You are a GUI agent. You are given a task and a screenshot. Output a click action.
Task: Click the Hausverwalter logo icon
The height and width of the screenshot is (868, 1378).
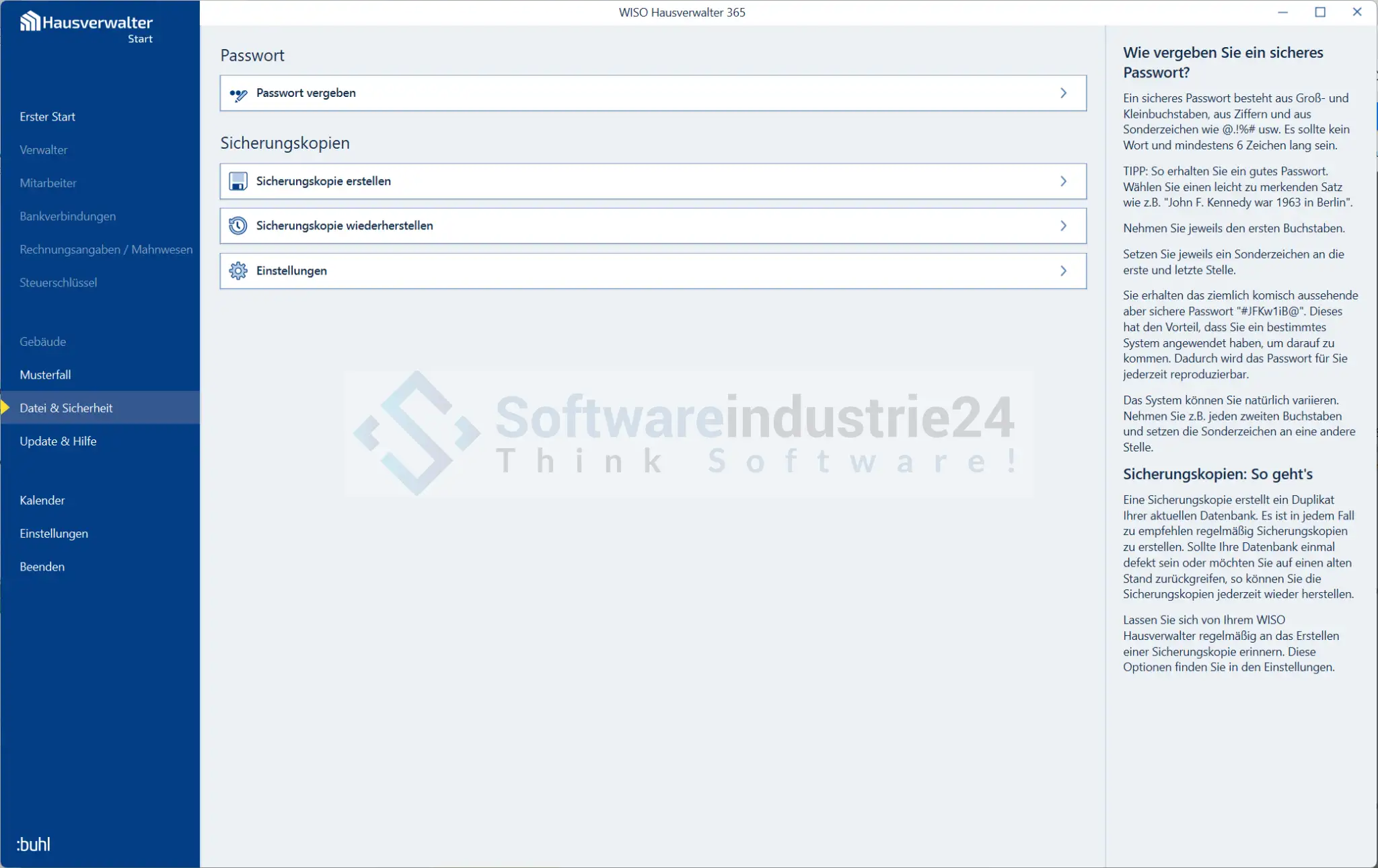point(30,22)
